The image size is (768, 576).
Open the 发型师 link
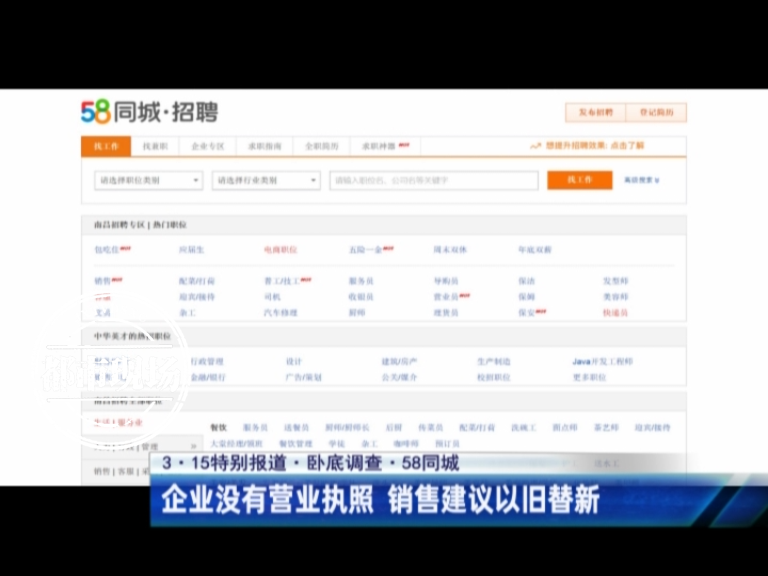click(616, 281)
